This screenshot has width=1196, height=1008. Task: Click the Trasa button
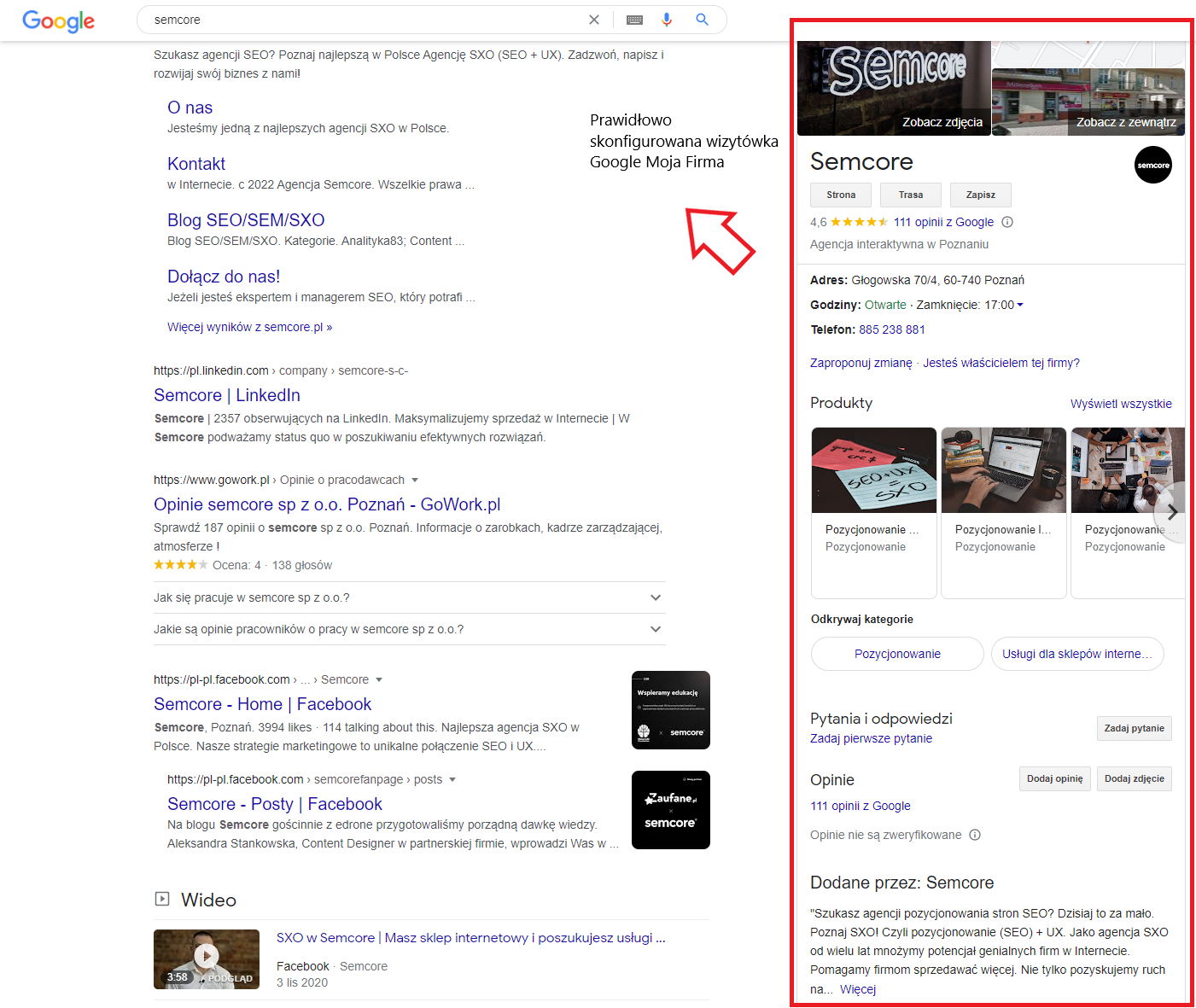point(911,195)
